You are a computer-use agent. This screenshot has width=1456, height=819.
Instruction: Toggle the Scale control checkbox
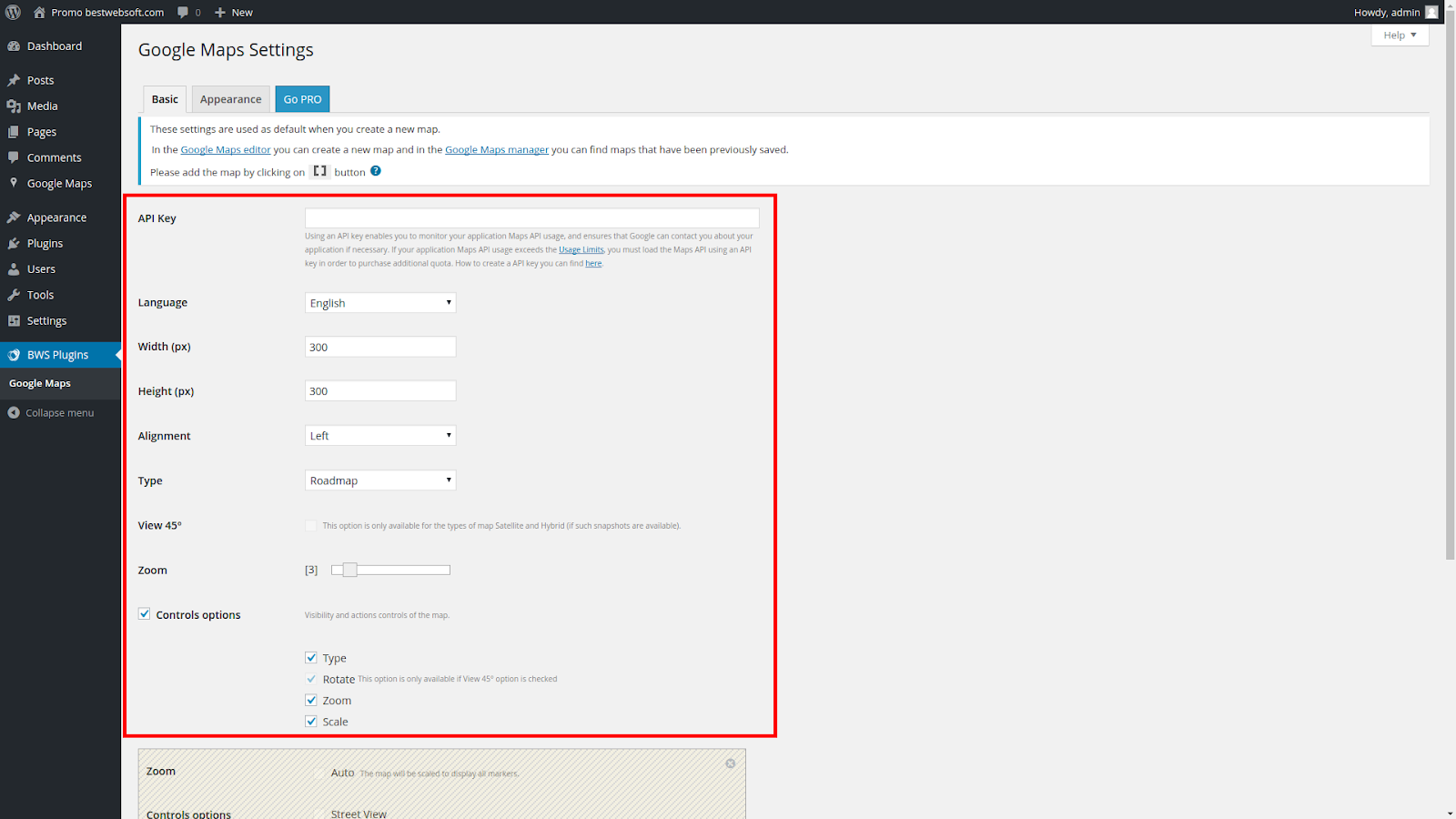tap(311, 722)
